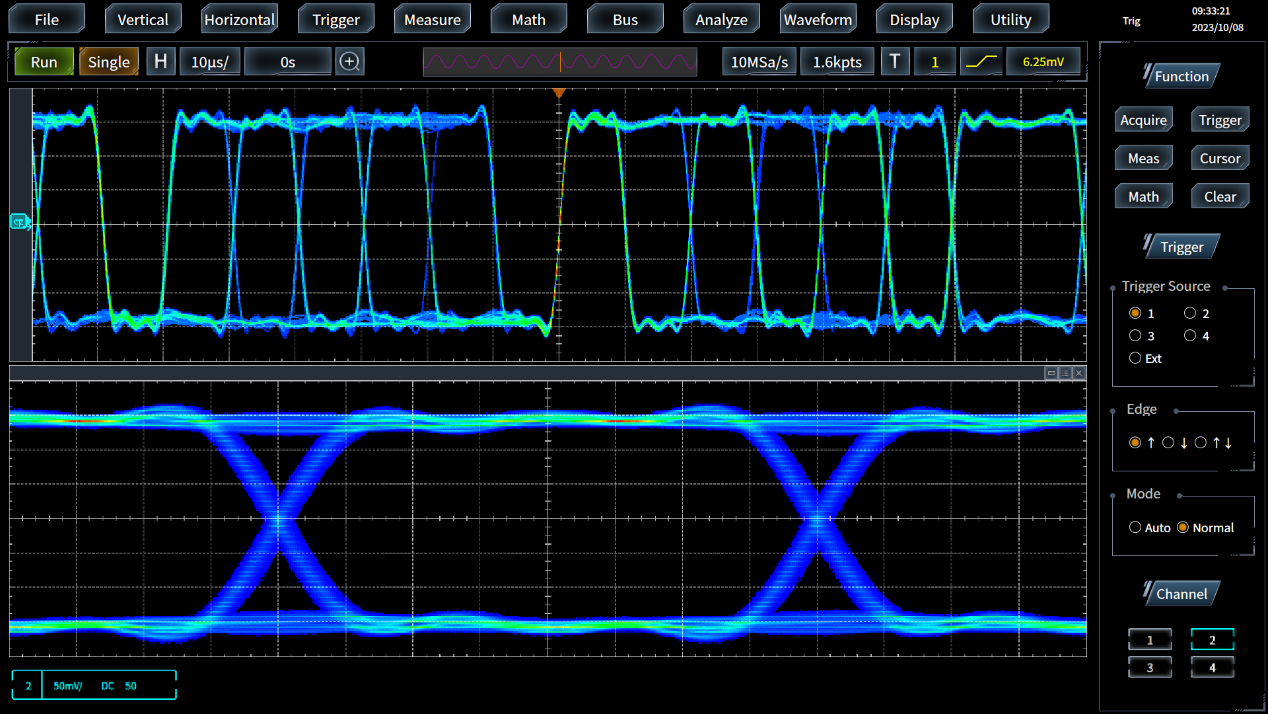Open the Analyze menu

tap(721, 19)
